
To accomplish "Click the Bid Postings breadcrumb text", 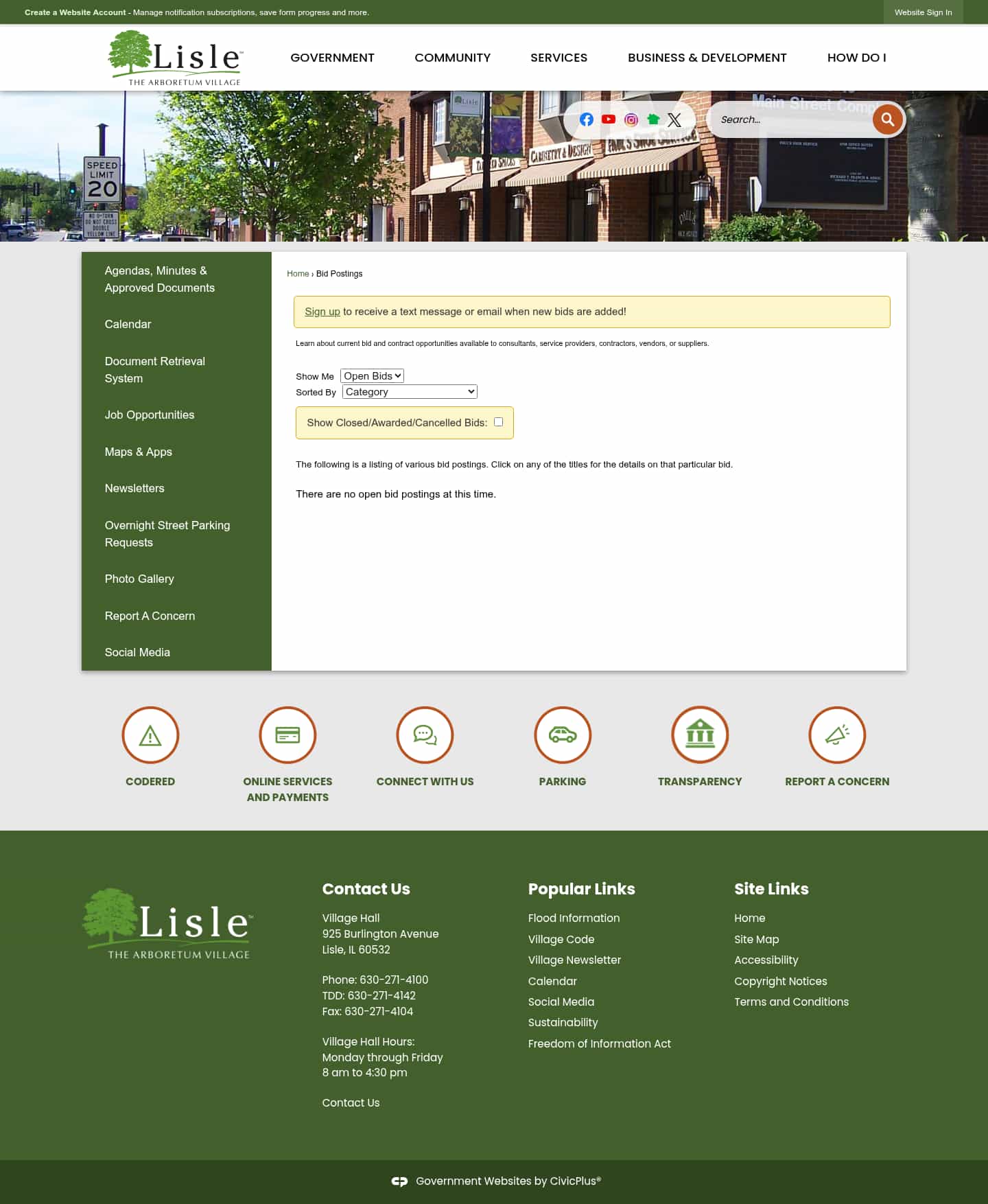I will click(339, 274).
